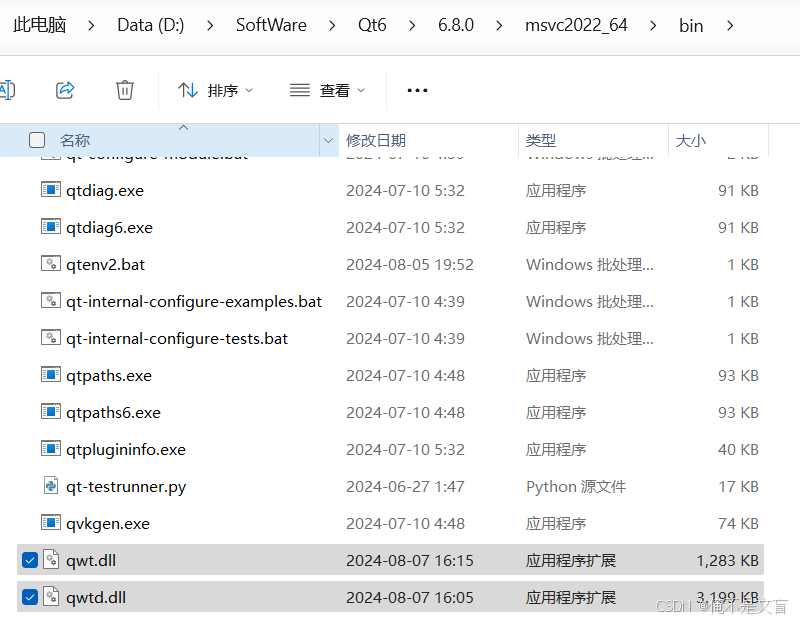
Task: Click the bin breadcrumb segment
Action: tap(691, 26)
